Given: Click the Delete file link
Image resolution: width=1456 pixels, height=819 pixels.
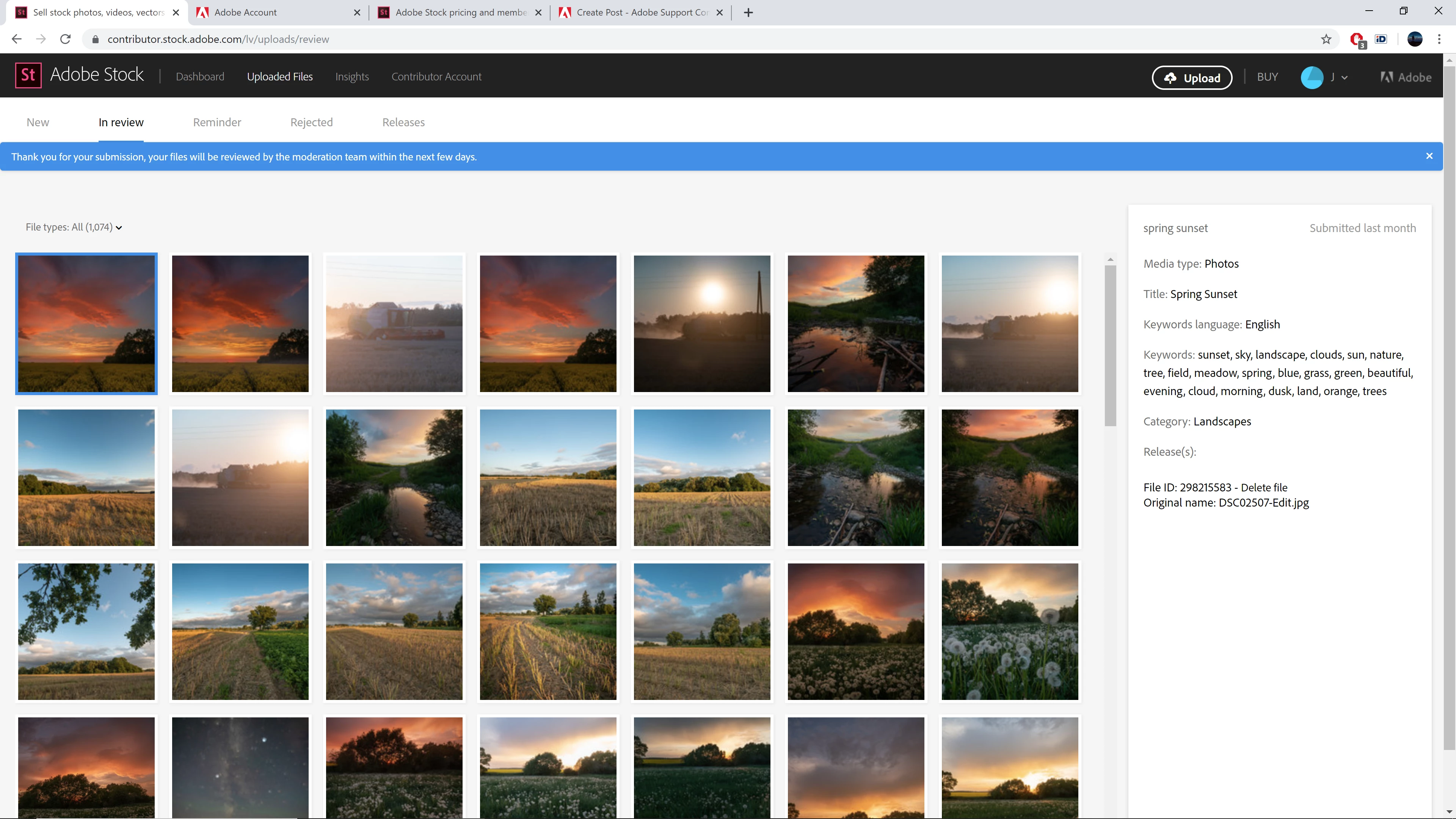Looking at the screenshot, I should pyautogui.click(x=1264, y=487).
